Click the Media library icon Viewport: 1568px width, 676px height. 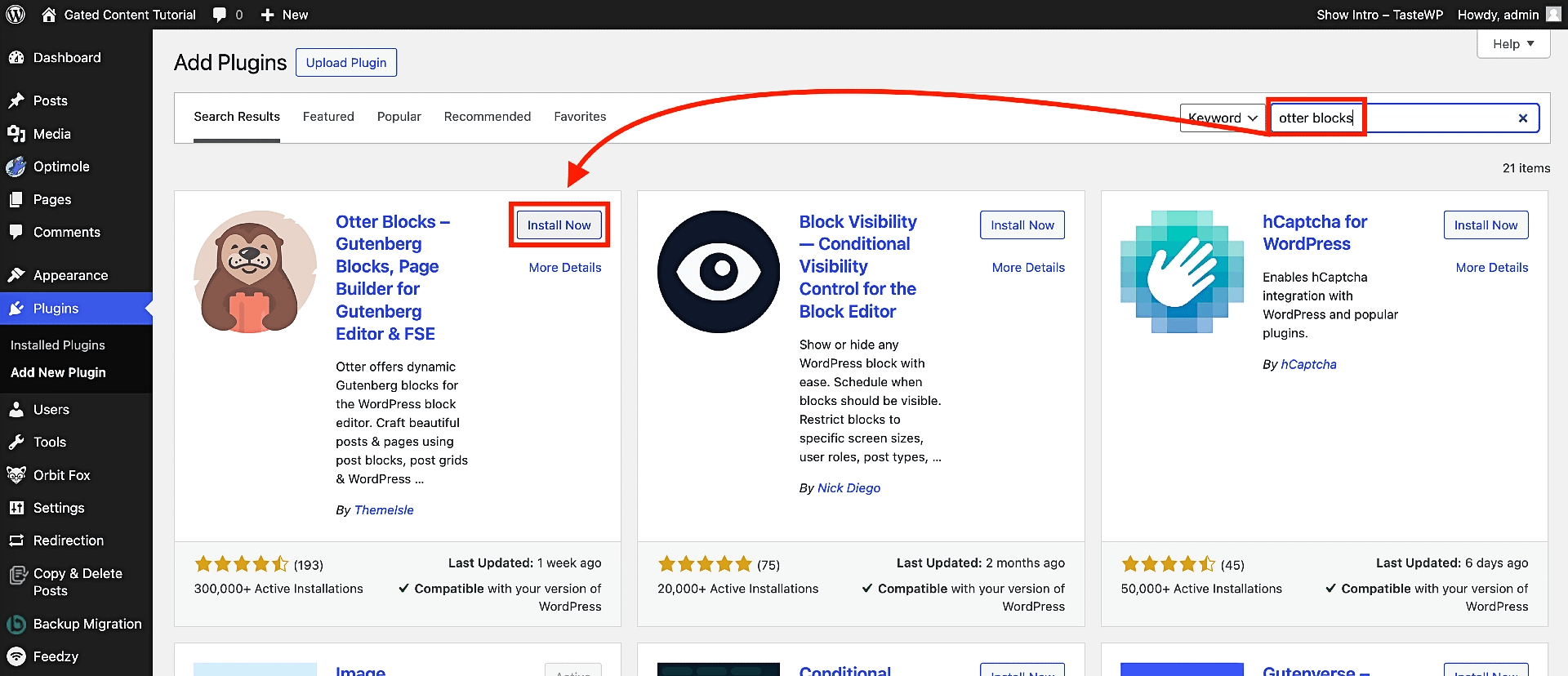pos(16,134)
